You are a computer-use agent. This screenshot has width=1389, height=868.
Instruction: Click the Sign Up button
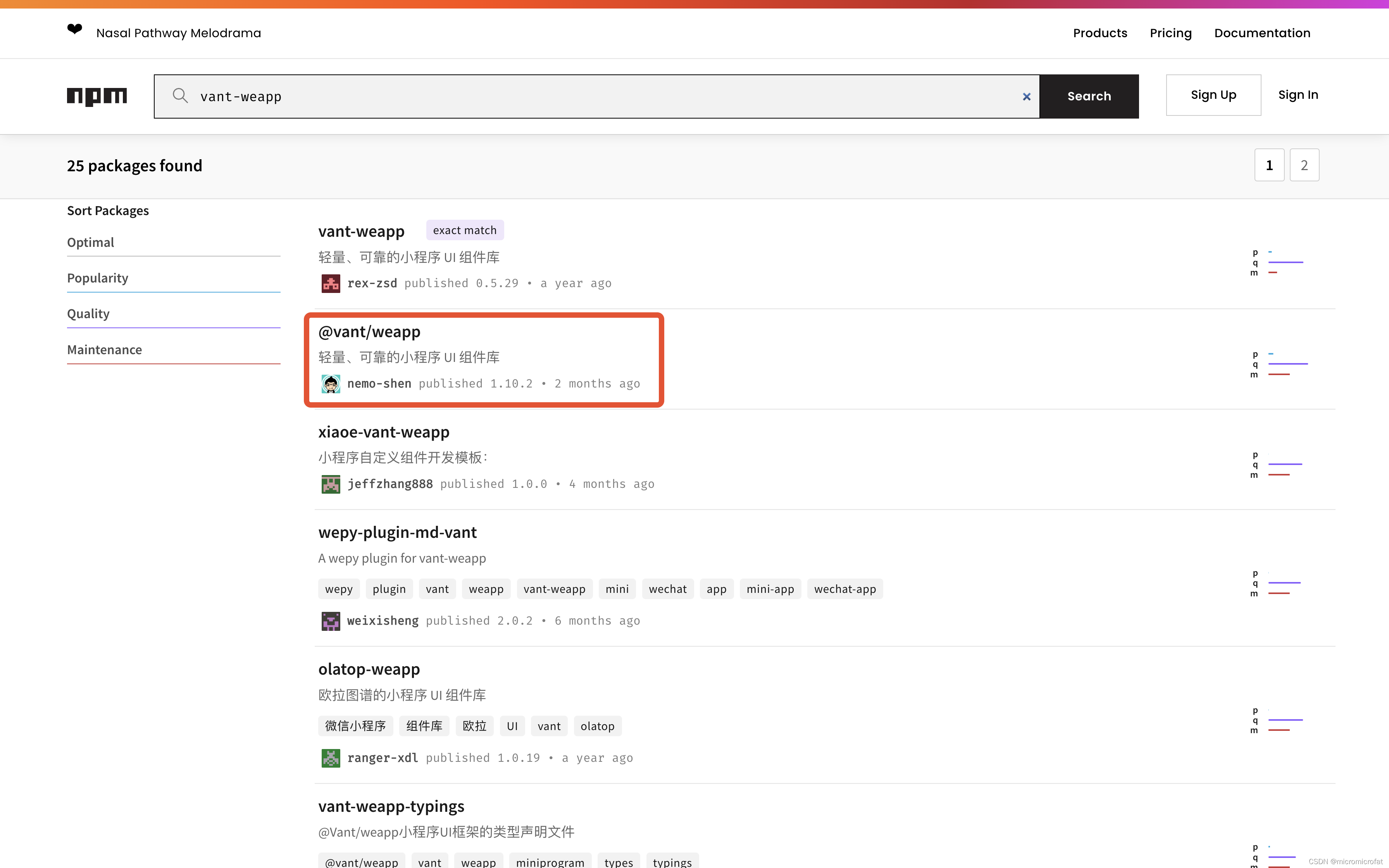click(x=1213, y=95)
